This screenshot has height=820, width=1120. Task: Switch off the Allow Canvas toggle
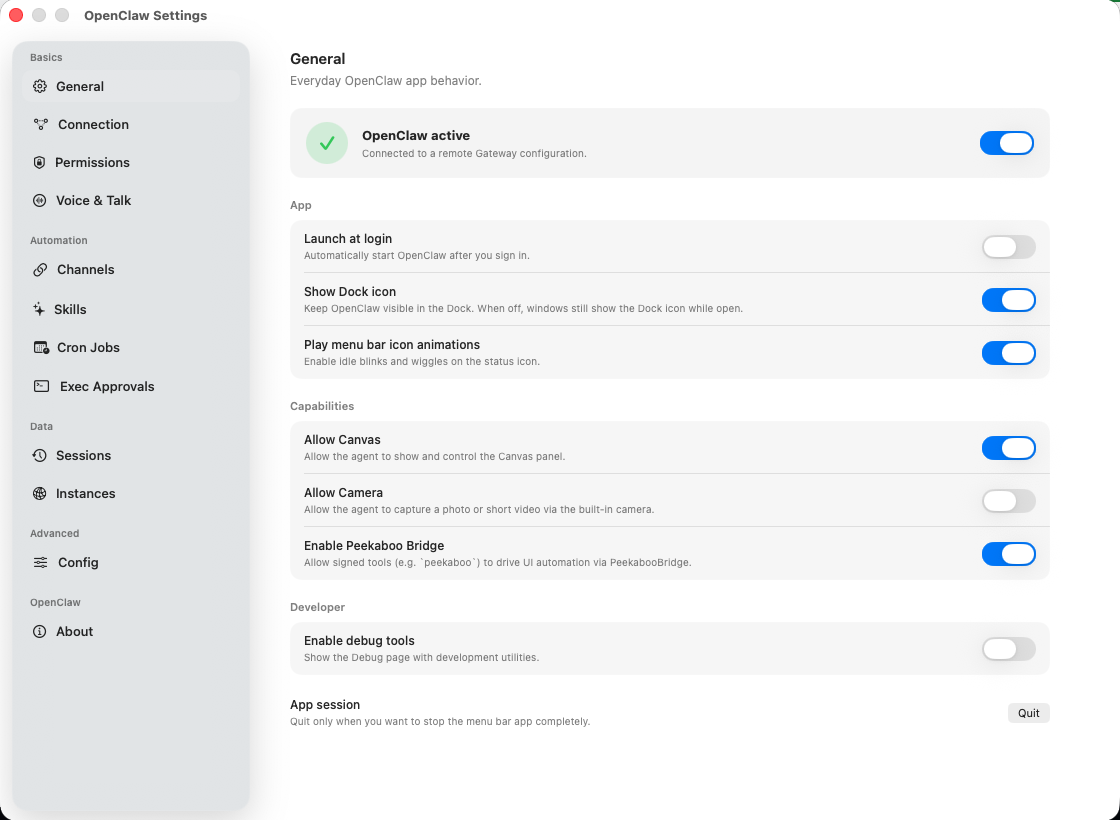point(1009,448)
